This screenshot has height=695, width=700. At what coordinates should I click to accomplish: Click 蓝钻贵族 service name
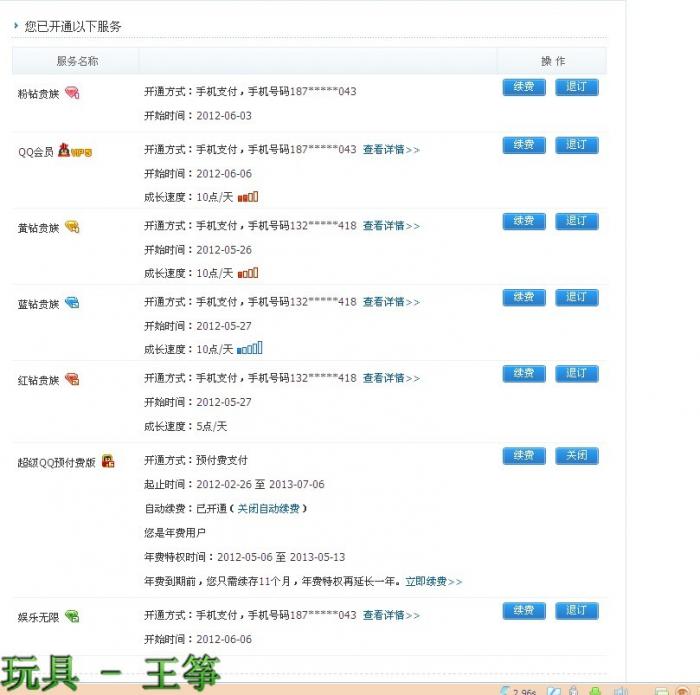(38, 304)
